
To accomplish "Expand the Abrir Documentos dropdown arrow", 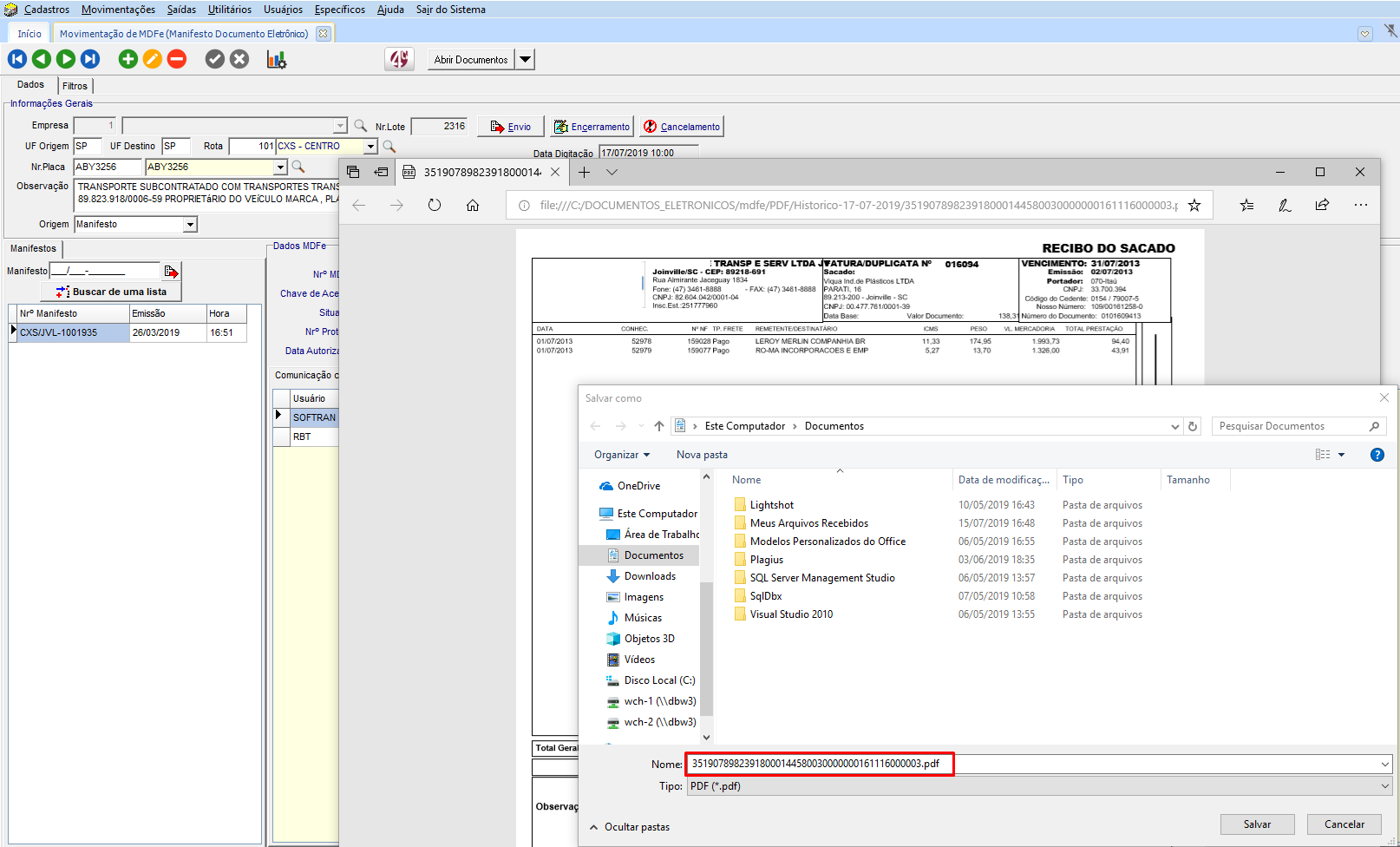I will point(525,60).
